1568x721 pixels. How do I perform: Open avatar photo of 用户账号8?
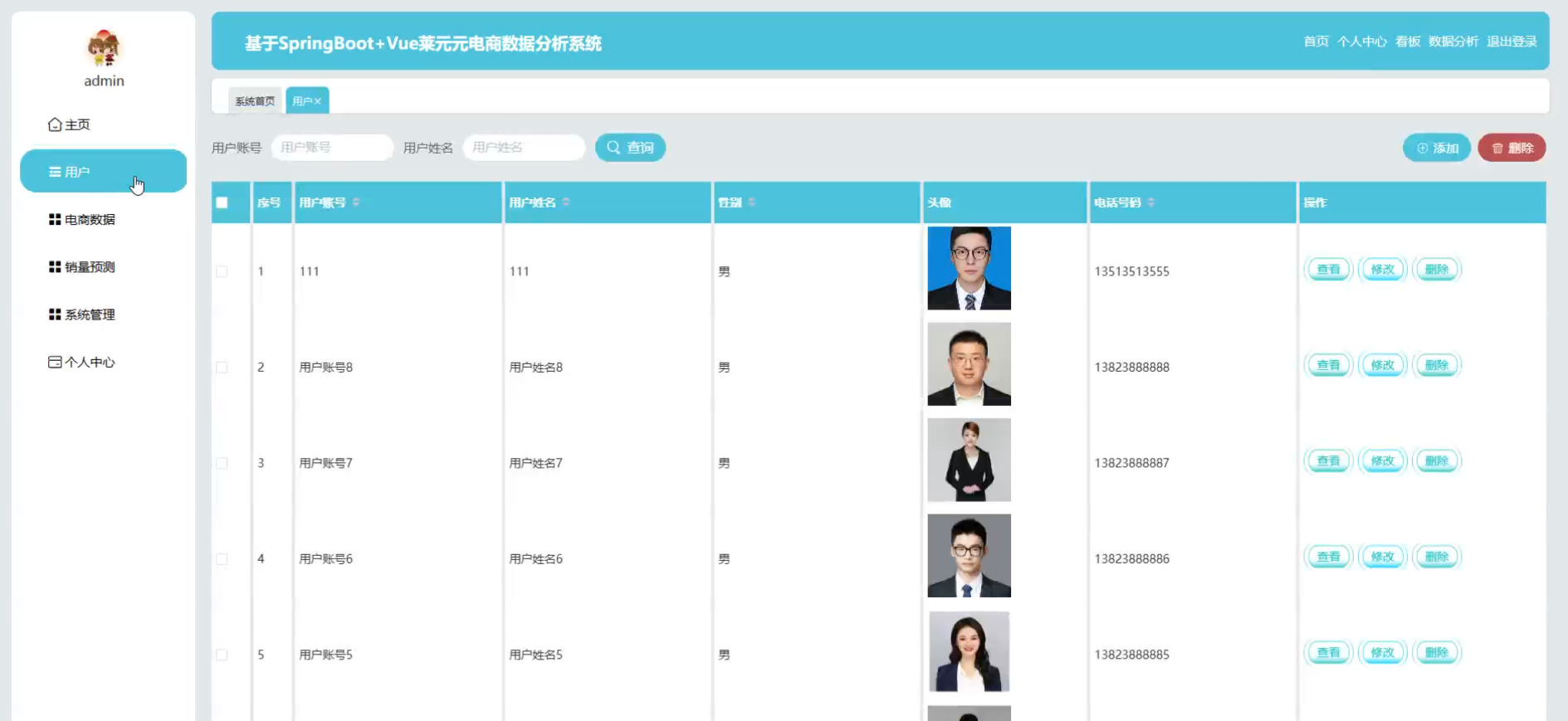[x=969, y=364]
